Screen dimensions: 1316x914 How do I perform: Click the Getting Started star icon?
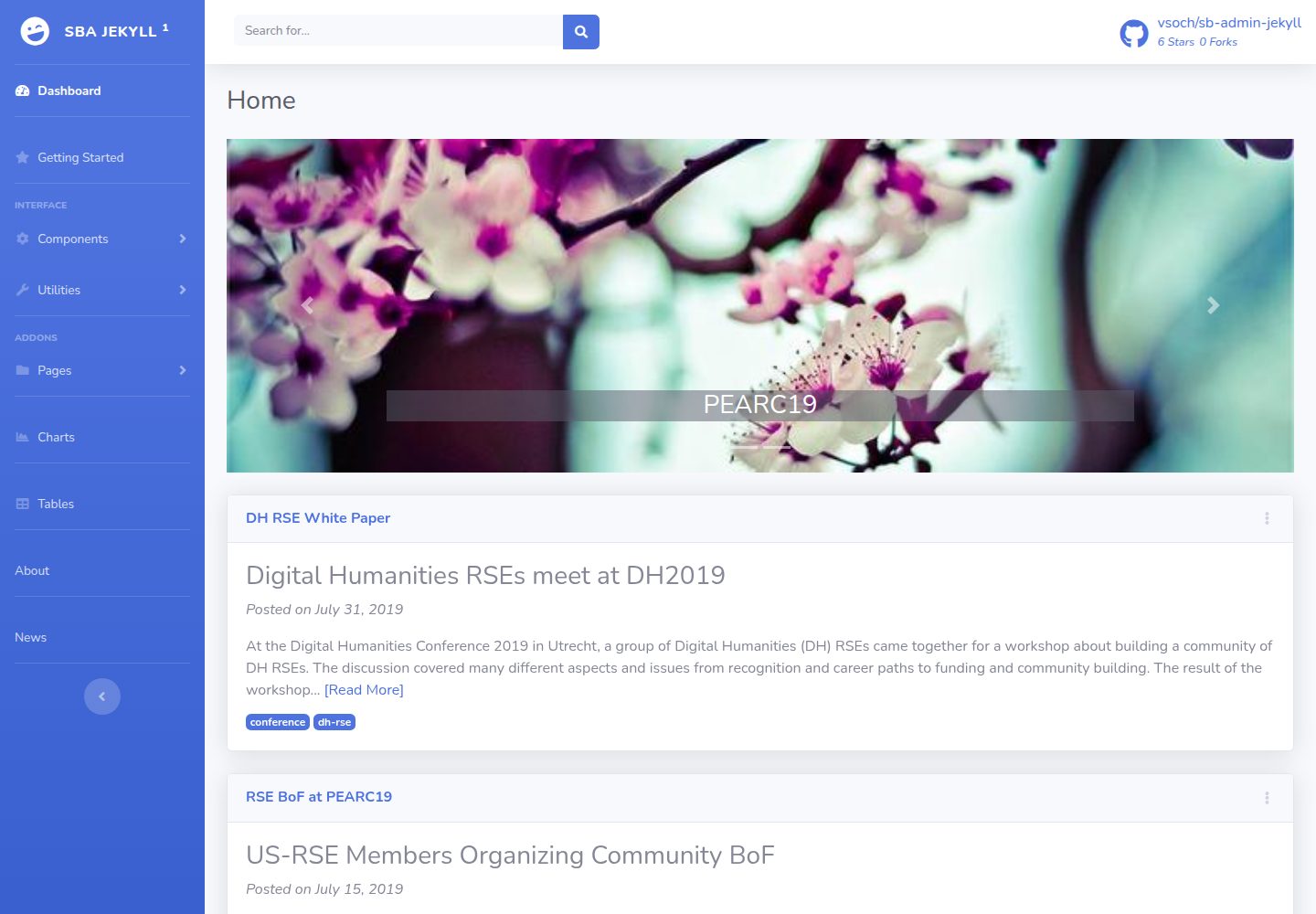point(23,157)
